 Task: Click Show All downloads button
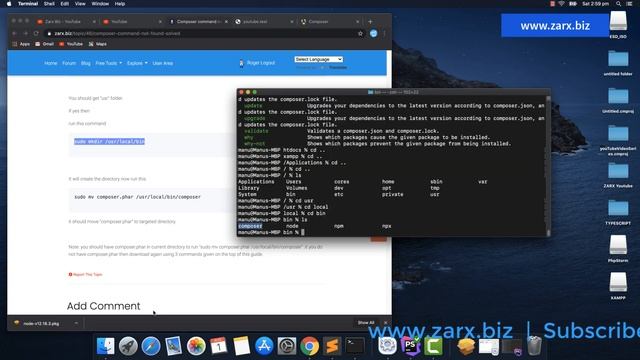pyautogui.click(x=366, y=323)
